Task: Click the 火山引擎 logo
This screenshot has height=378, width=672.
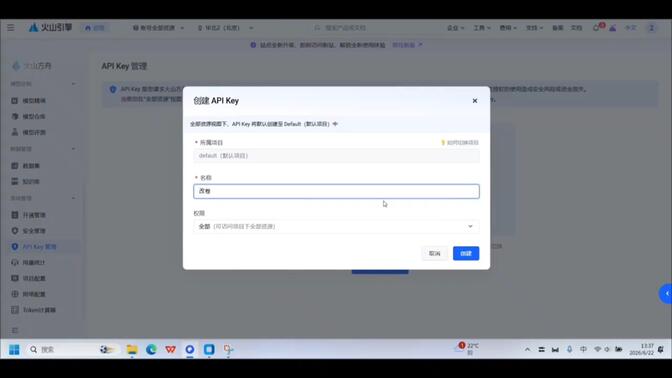Action: click(50, 27)
